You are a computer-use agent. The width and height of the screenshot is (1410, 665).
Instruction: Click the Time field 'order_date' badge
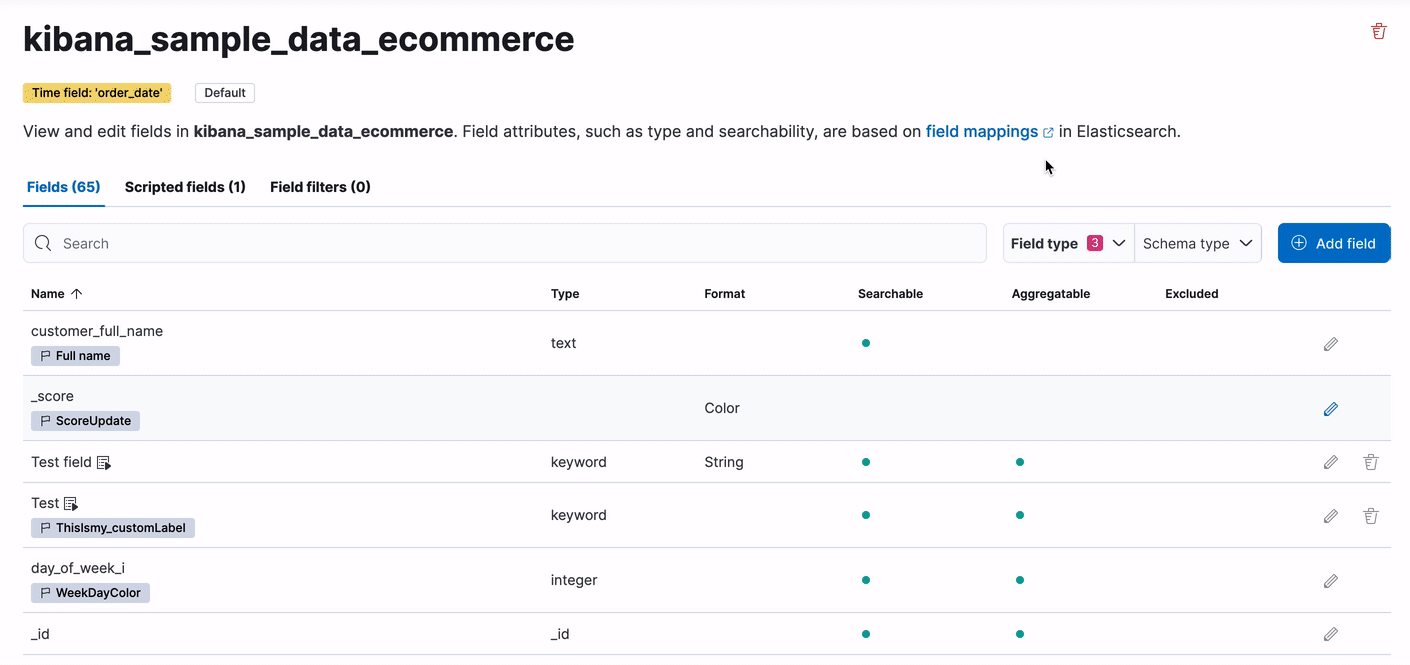pos(97,93)
